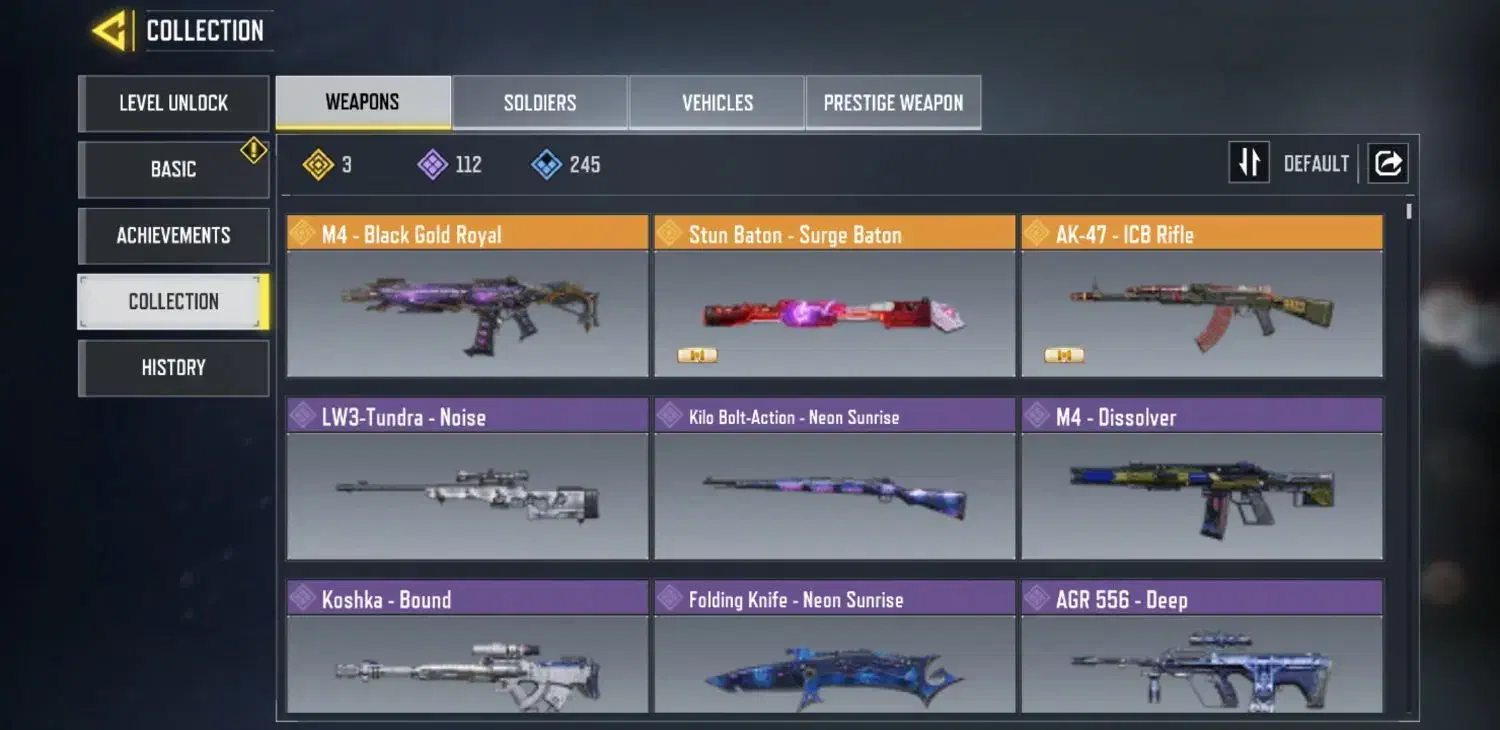1500x730 pixels.
Task: Open the History section
Action: point(174,368)
